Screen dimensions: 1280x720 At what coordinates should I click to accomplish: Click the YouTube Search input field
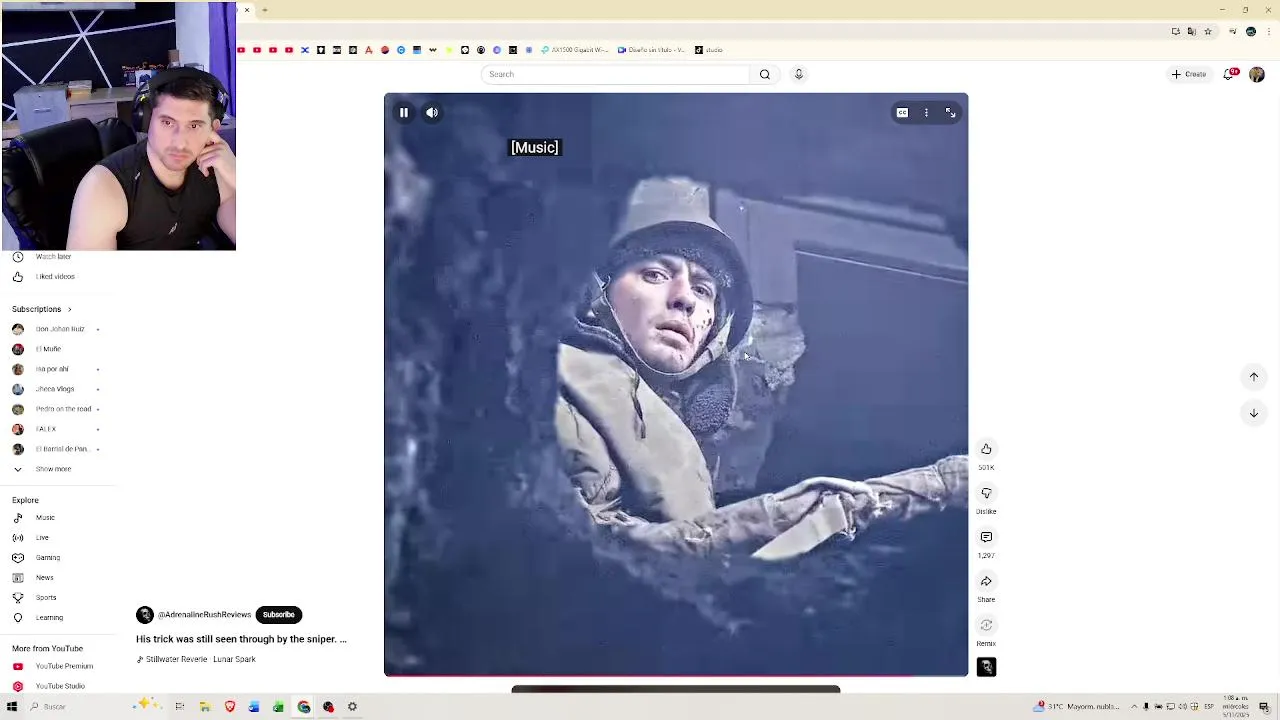(x=614, y=74)
